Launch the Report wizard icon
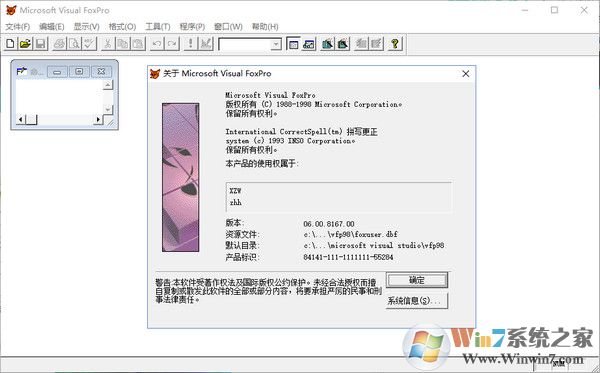This screenshot has height=373, width=600. pos(342,44)
